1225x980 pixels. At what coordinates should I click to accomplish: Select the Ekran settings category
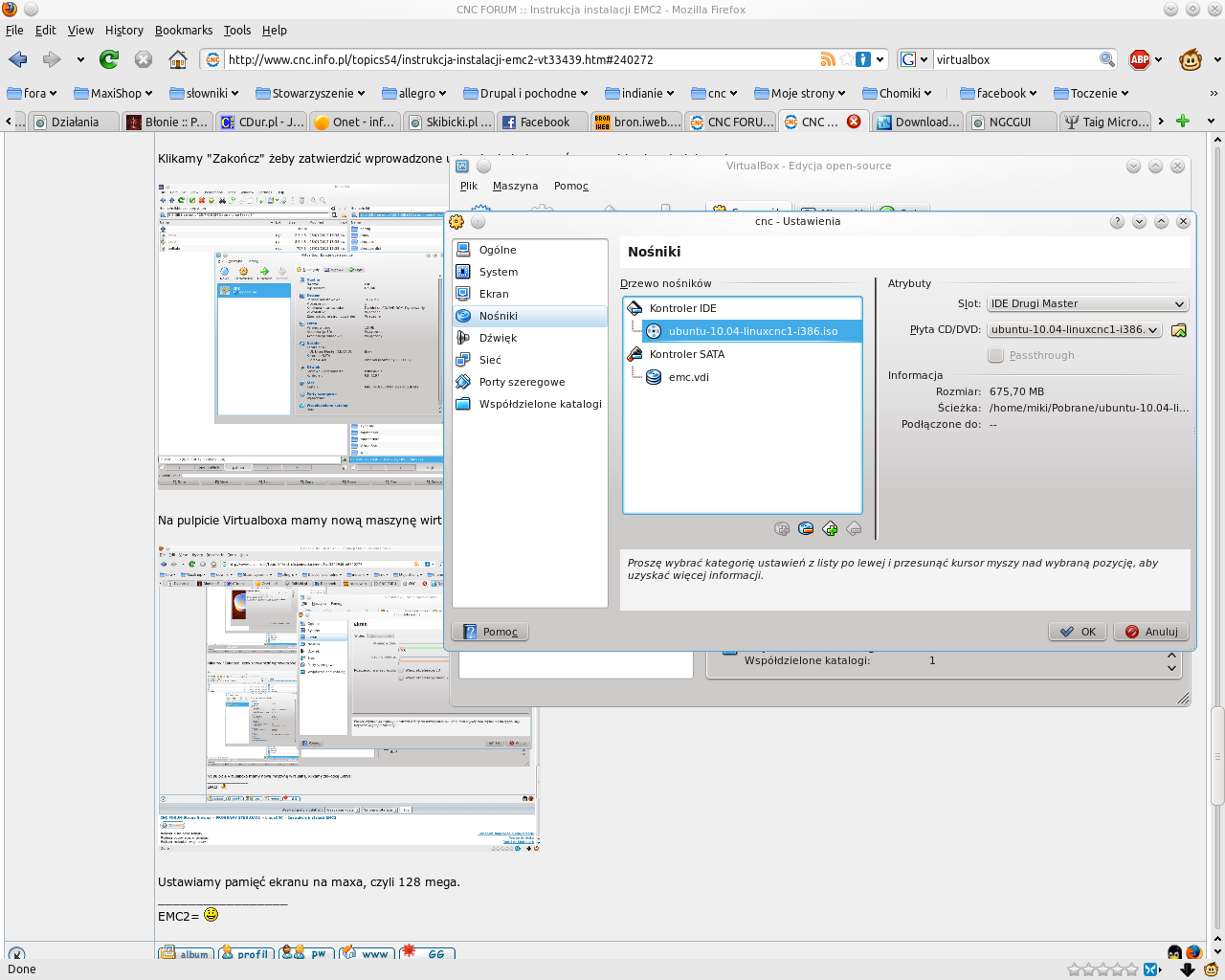click(530, 294)
